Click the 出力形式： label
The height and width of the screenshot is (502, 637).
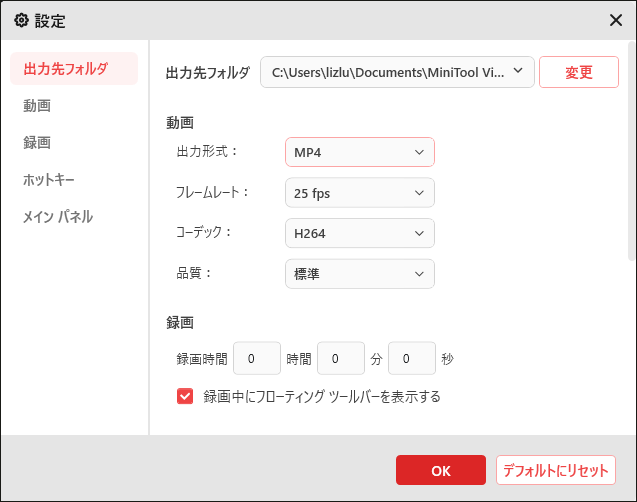point(207,151)
